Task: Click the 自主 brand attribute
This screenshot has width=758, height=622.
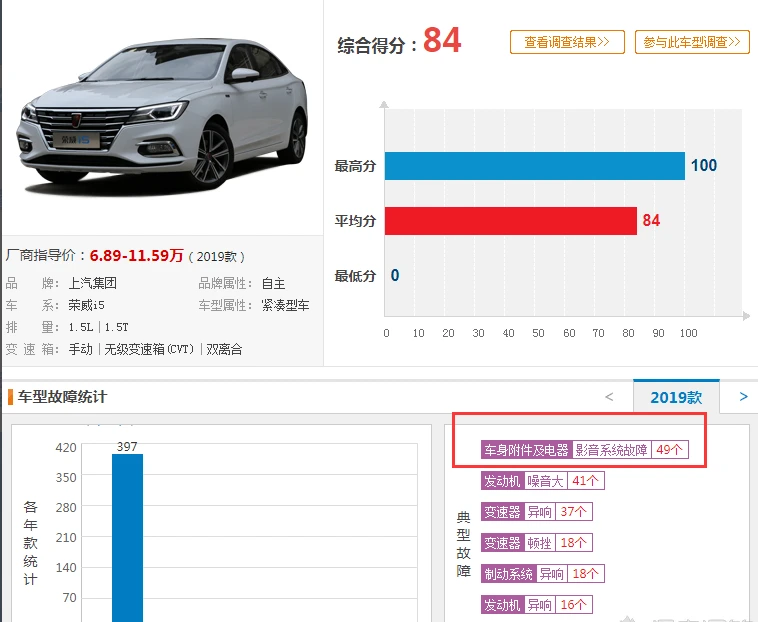Action: (x=273, y=283)
